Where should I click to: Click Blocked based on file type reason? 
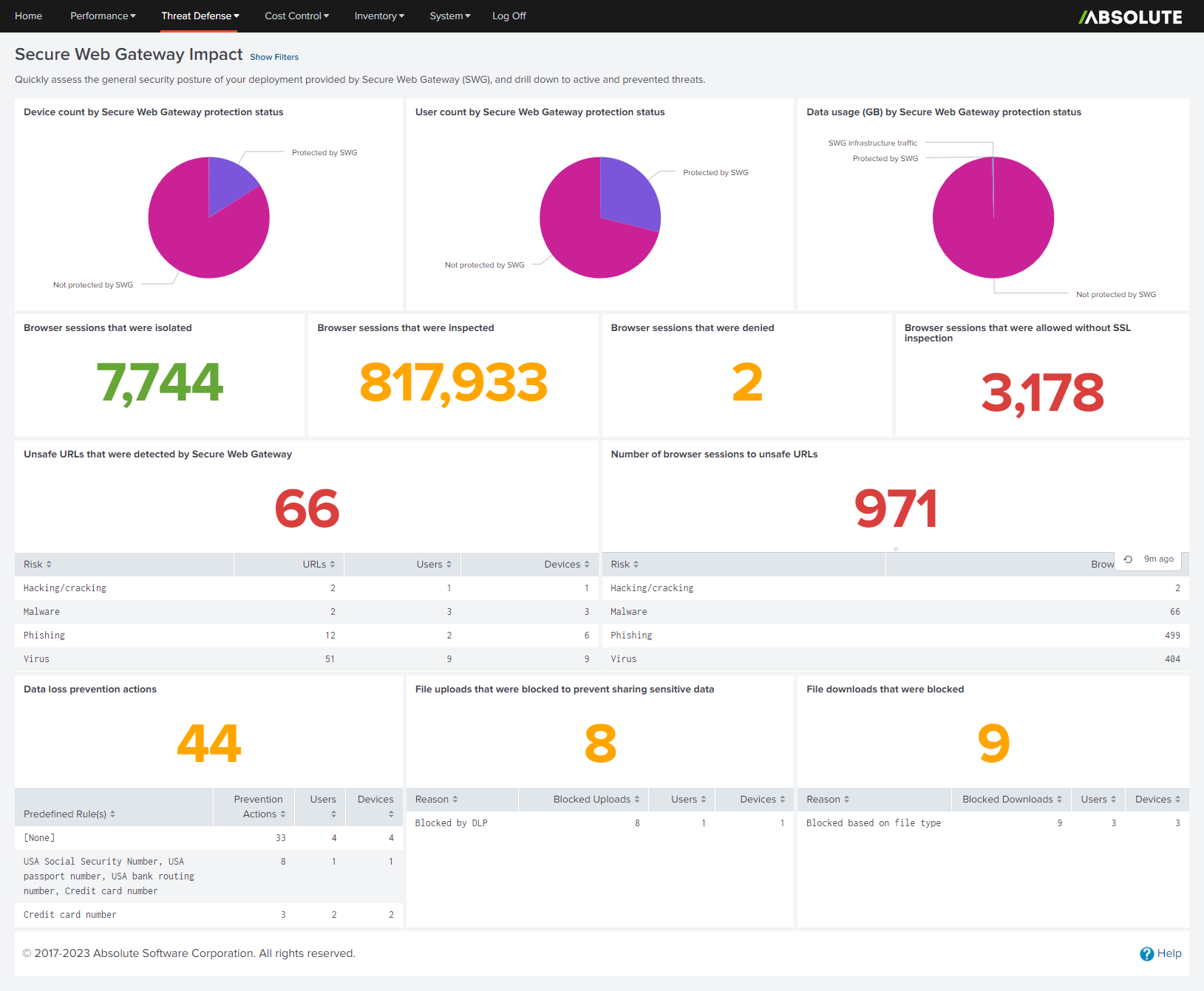[874, 823]
